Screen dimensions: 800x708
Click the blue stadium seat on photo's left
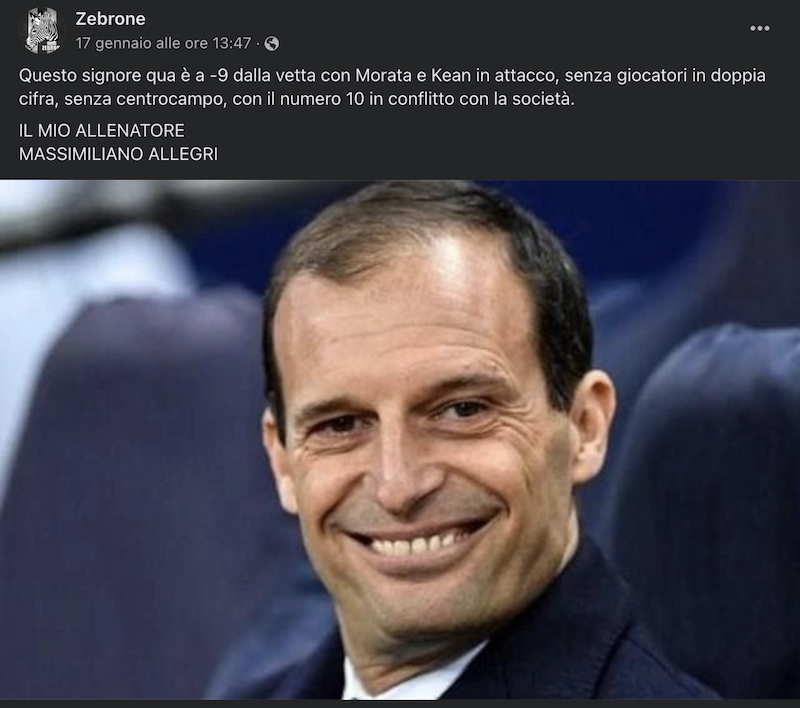[x=128, y=459]
